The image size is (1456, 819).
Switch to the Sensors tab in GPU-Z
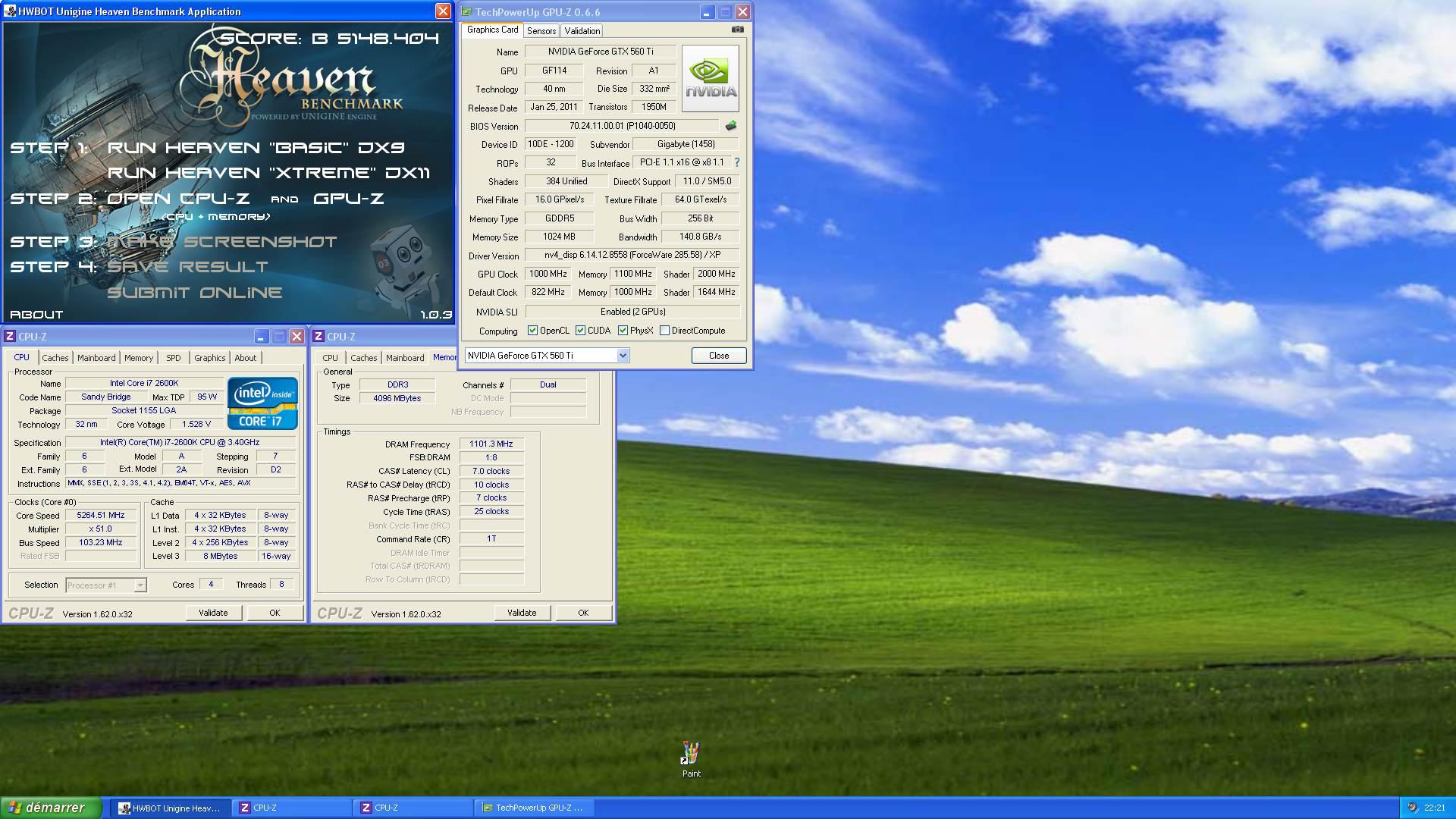tap(541, 31)
